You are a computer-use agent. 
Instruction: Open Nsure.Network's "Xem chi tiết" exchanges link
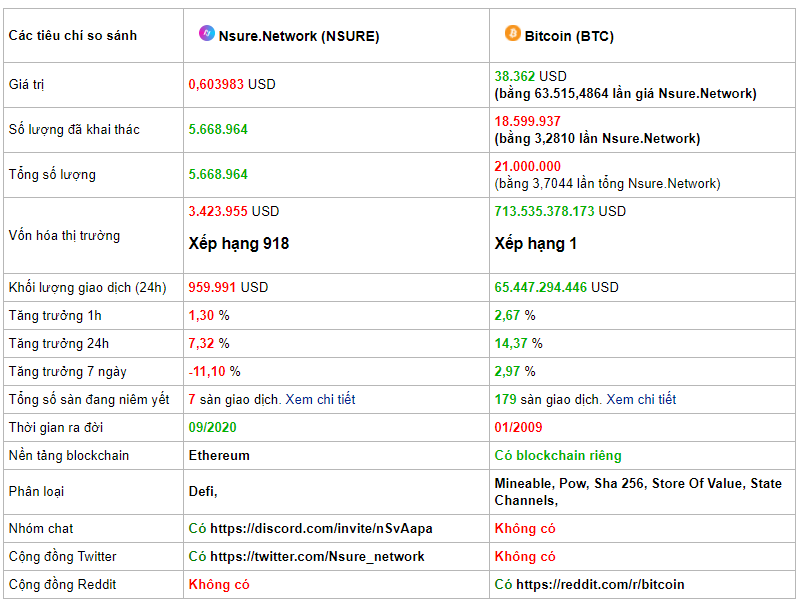coord(320,399)
